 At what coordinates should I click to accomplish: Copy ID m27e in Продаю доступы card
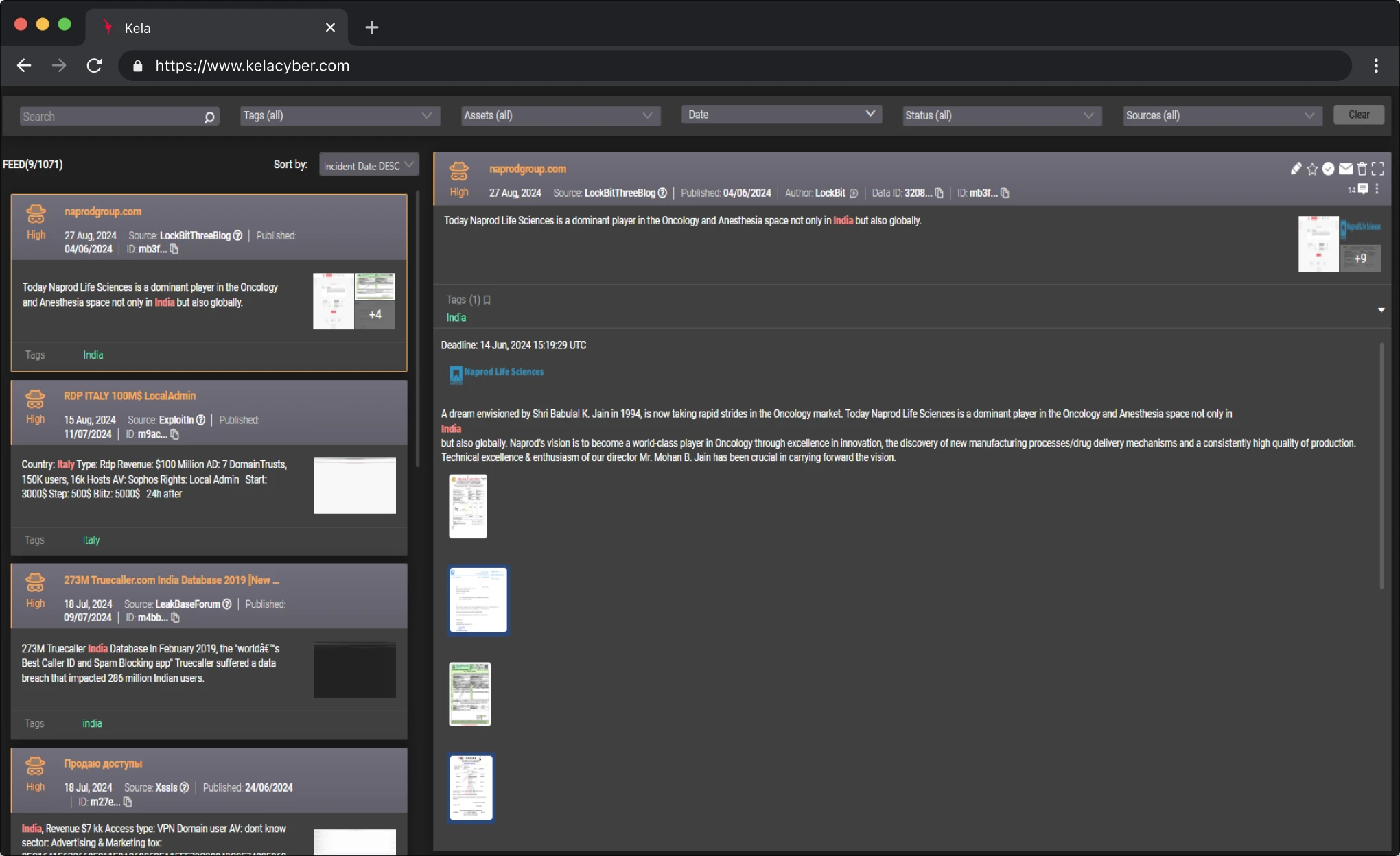tap(128, 802)
